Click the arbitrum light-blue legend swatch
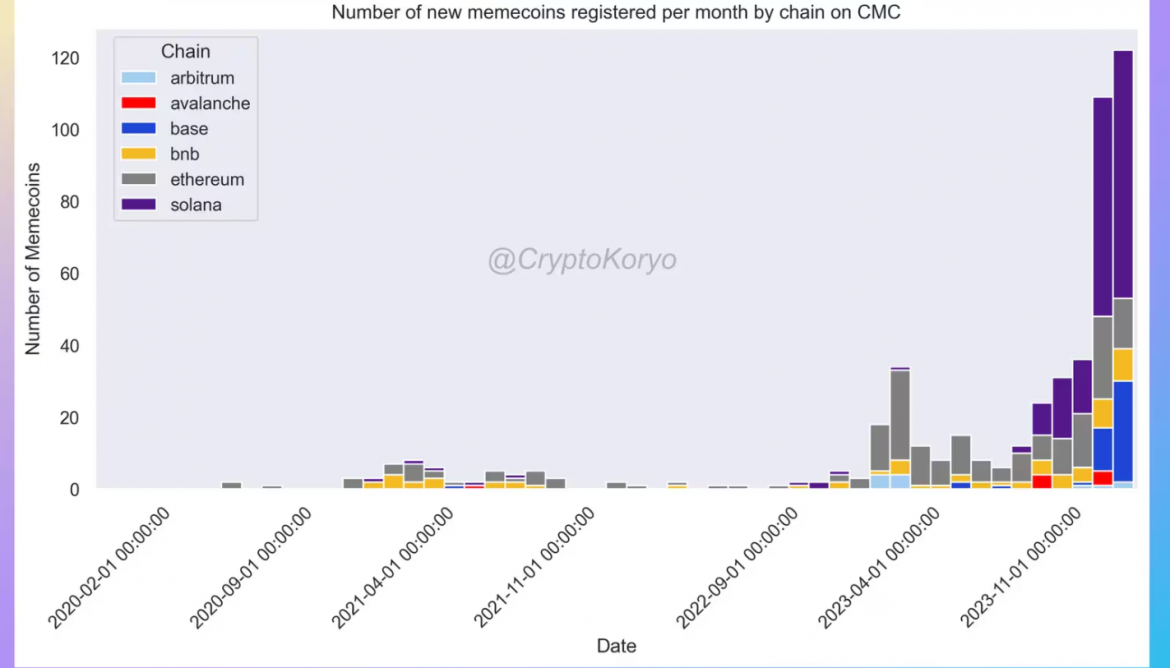Image resolution: width=1170 pixels, height=668 pixels. click(138, 78)
